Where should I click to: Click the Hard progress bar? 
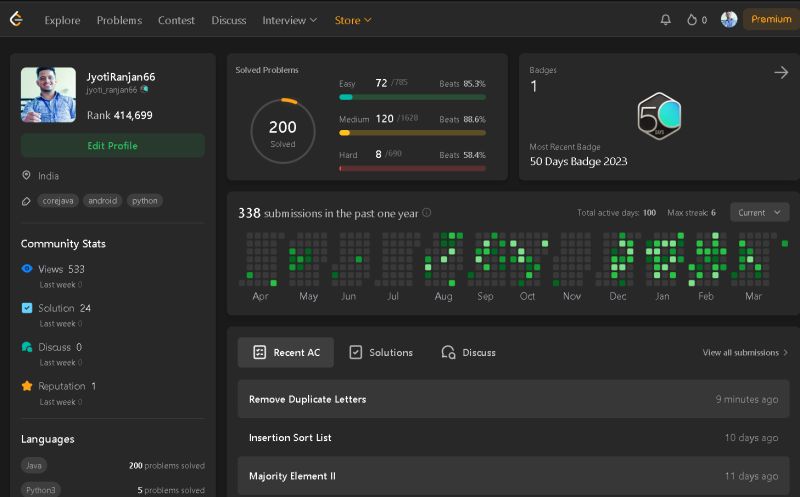point(412,168)
